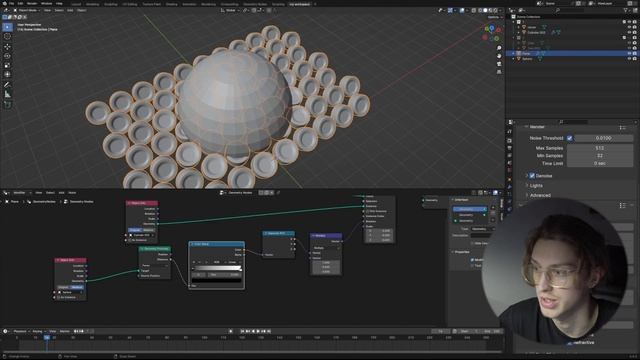Image resolution: width=640 pixels, height=360 pixels.
Task: Click Original button on upper Object Info node
Action: pyautogui.click(x=135, y=230)
